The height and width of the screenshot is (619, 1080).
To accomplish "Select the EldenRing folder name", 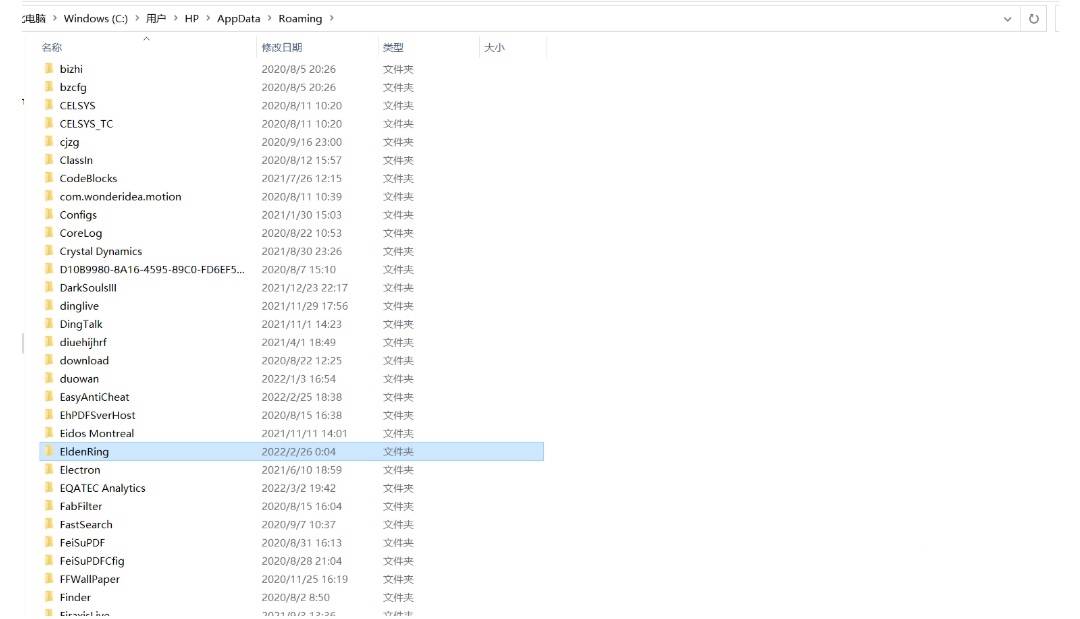I will pyautogui.click(x=84, y=452).
